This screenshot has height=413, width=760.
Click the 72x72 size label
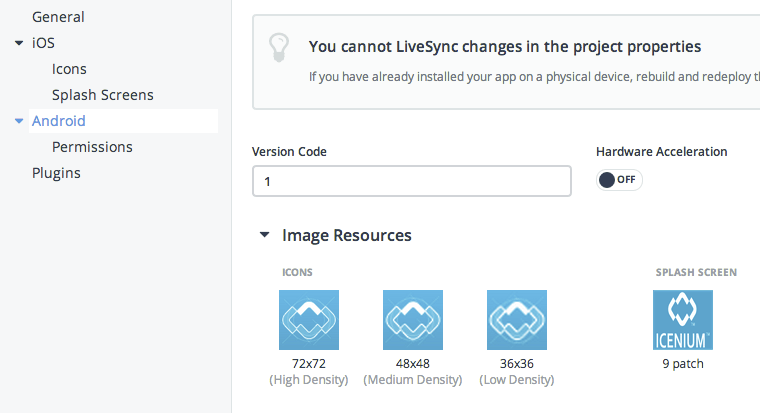coord(309,364)
